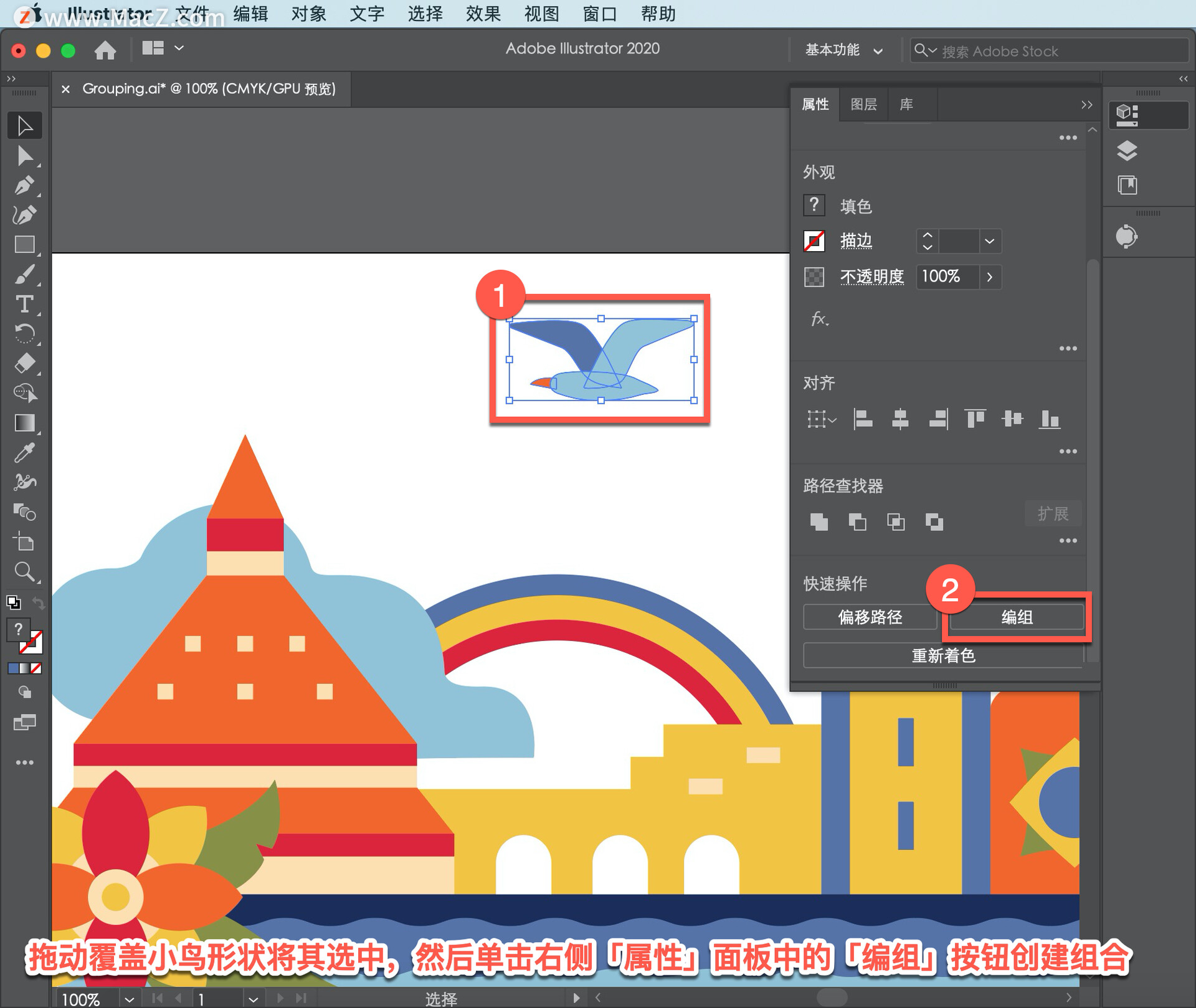Change screen mode icon in toolbar
The image size is (1196, 1008).
[25, 722]
